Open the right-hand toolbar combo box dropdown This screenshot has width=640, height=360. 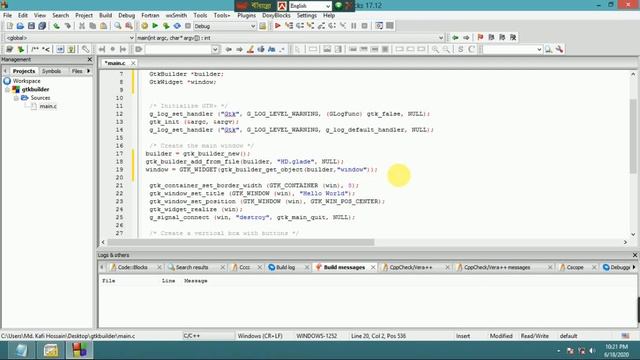(539, 49)
